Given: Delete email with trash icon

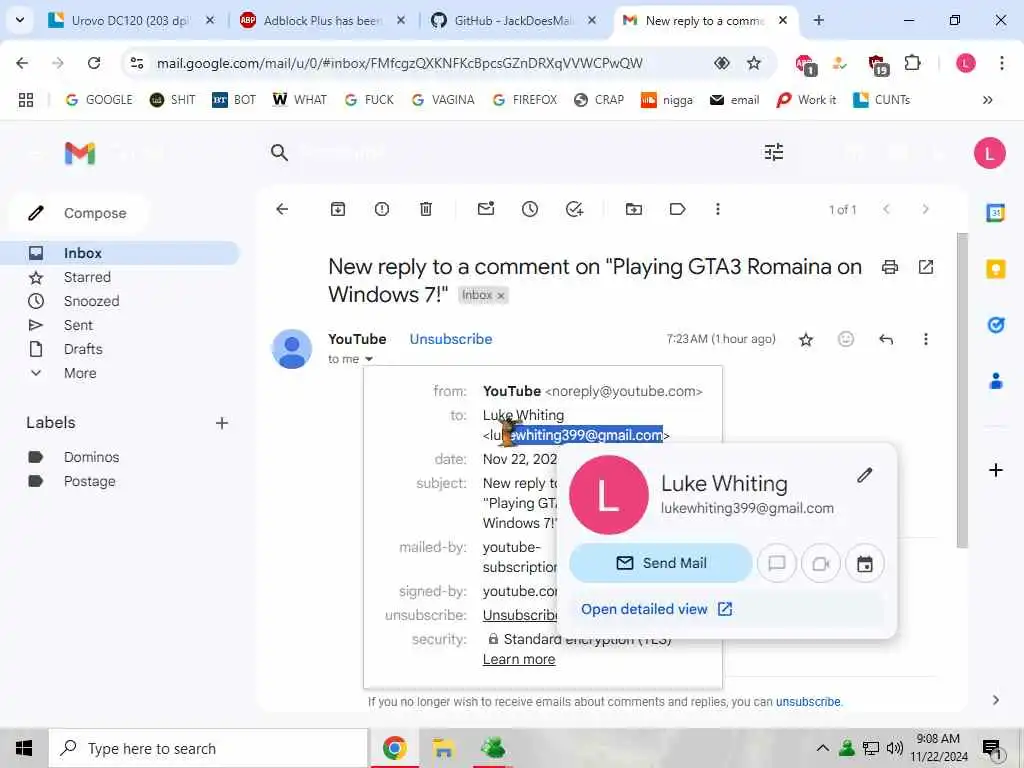Looking at the screenshot, I should (x=426, y=209).
